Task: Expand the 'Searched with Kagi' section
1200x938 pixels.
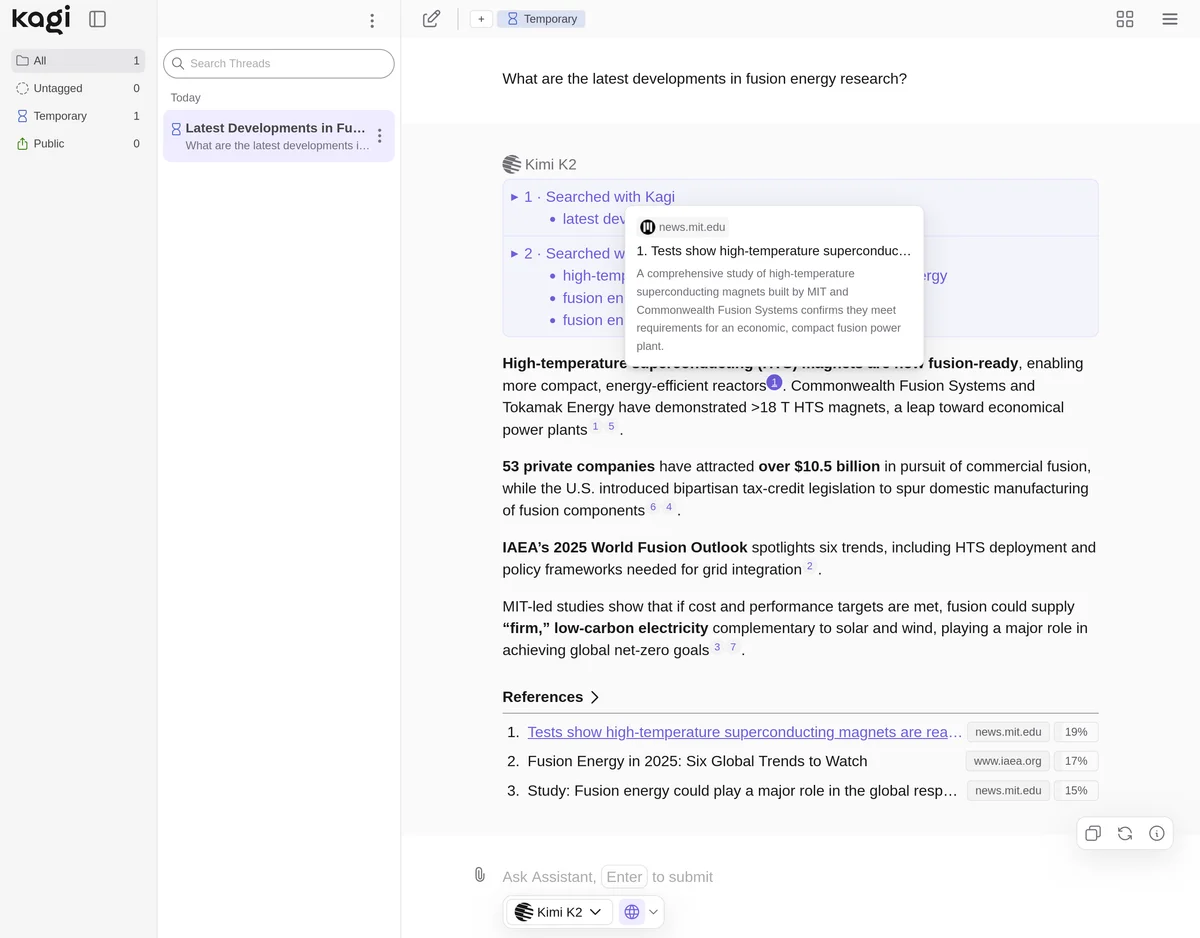Action: pos(514,197)
